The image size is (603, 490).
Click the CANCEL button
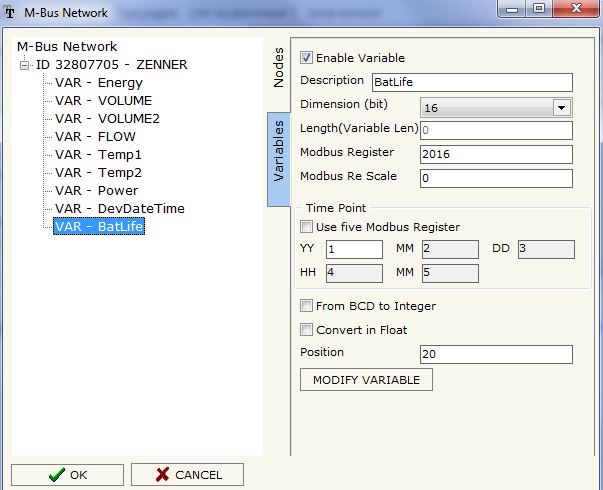(187, 474)
